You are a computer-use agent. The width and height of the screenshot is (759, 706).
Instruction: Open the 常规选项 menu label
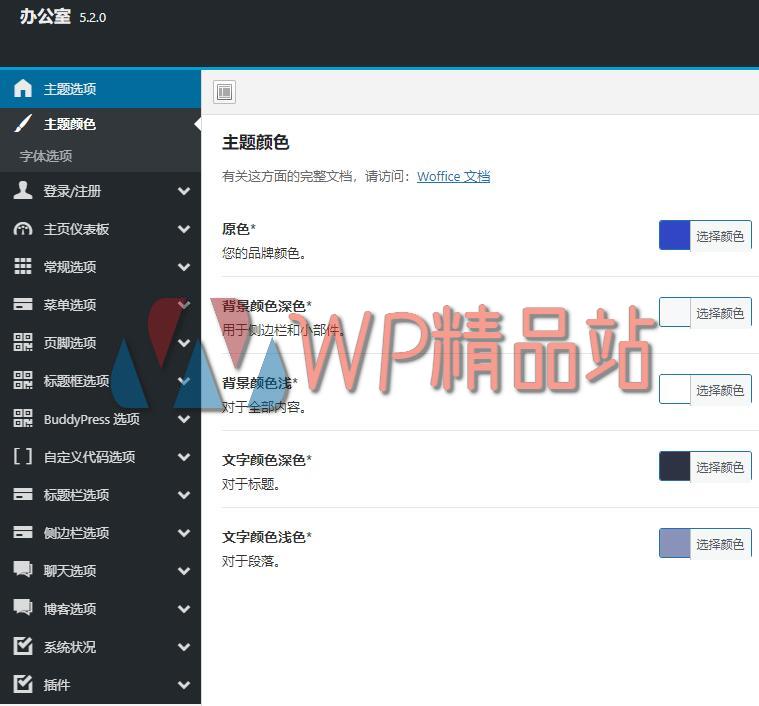(x=70, y=267)
